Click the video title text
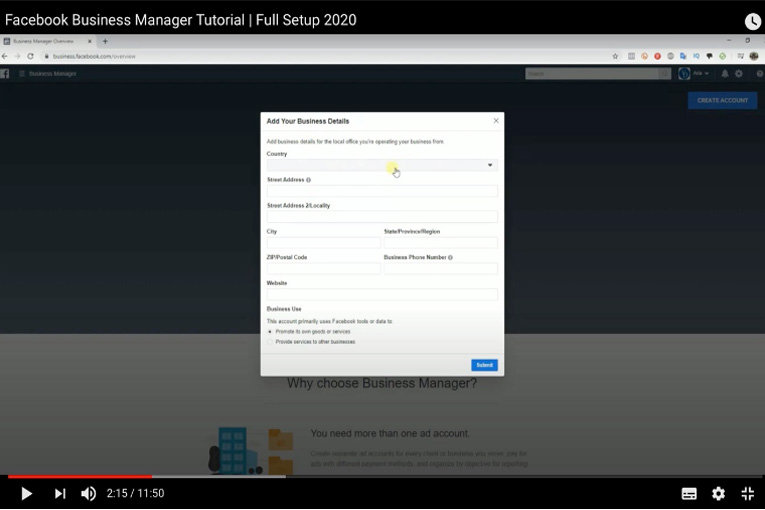The height and width of the screenshot is (510, 765). 181,20
